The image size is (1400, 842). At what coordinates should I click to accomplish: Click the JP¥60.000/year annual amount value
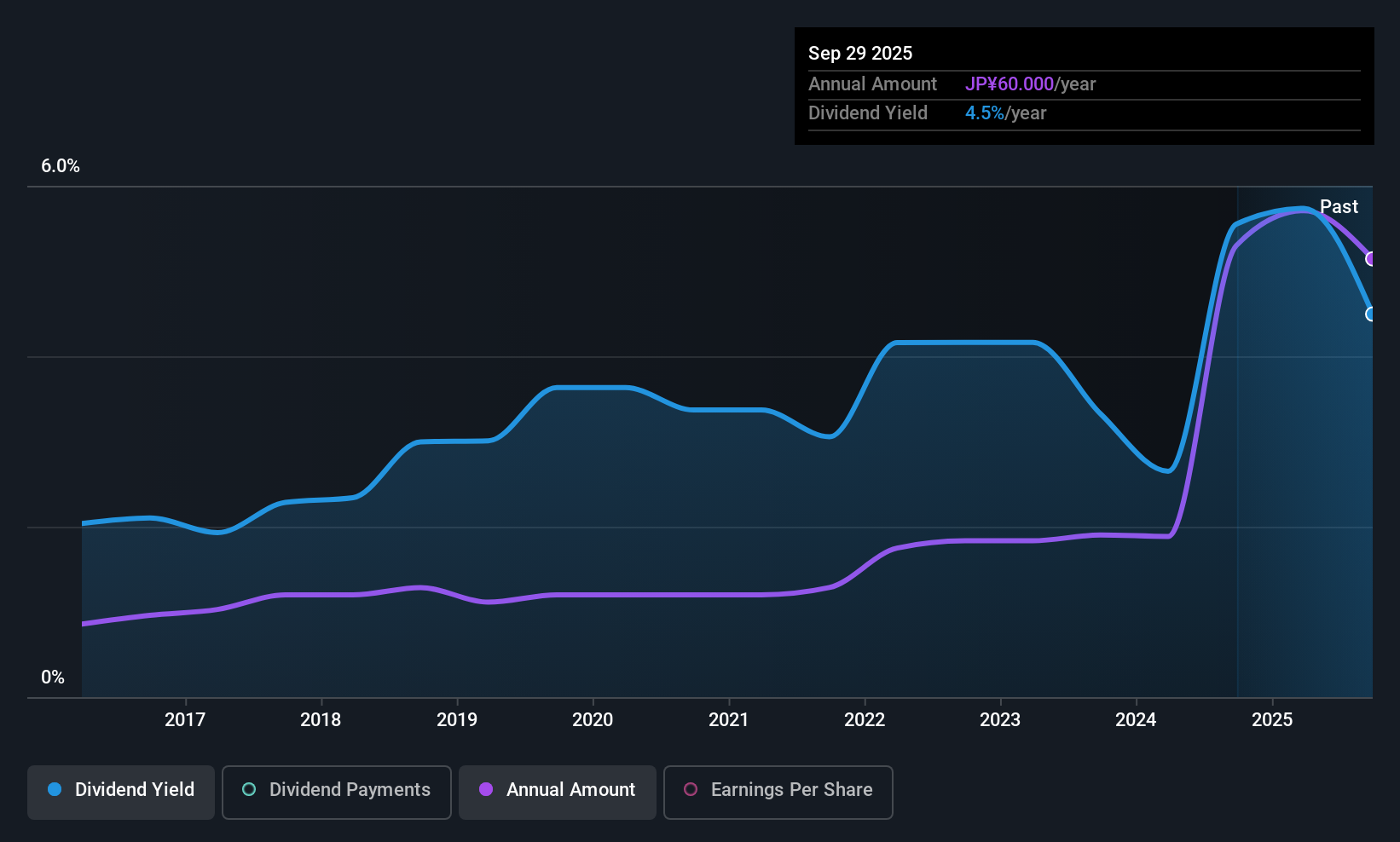1030,84
